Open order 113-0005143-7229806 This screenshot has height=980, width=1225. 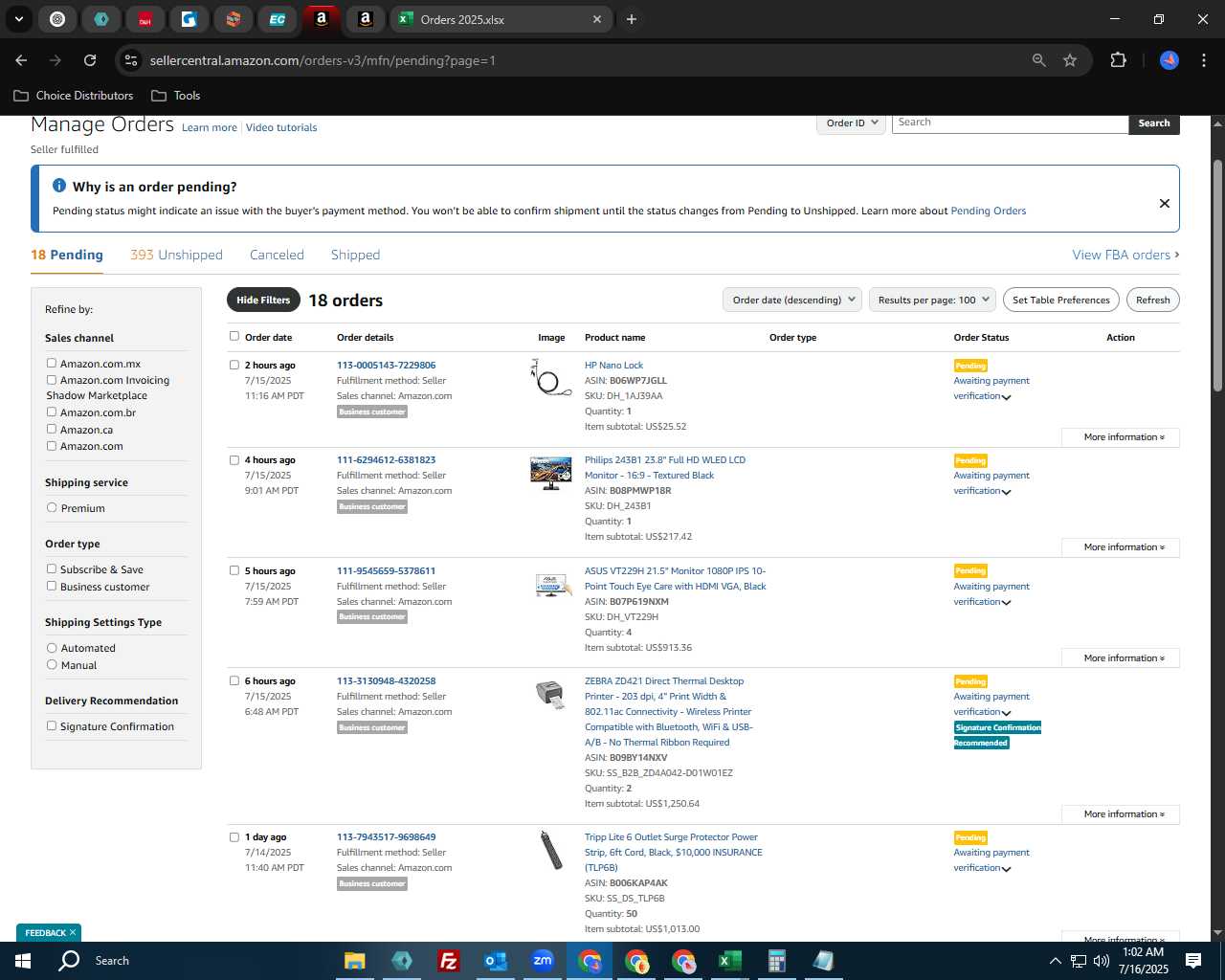(x=386, y=365)
